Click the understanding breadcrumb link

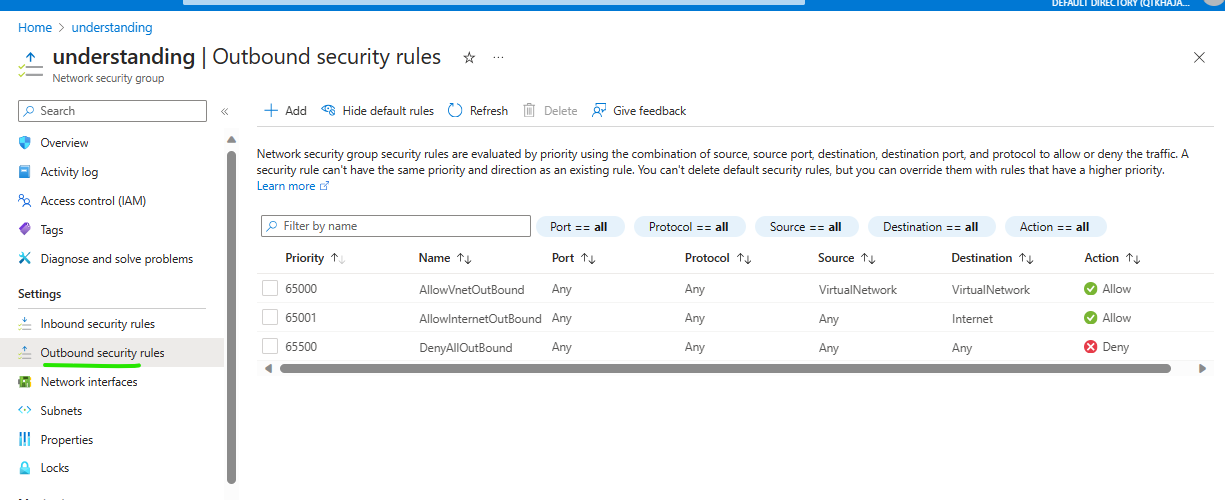pos(111,28)
